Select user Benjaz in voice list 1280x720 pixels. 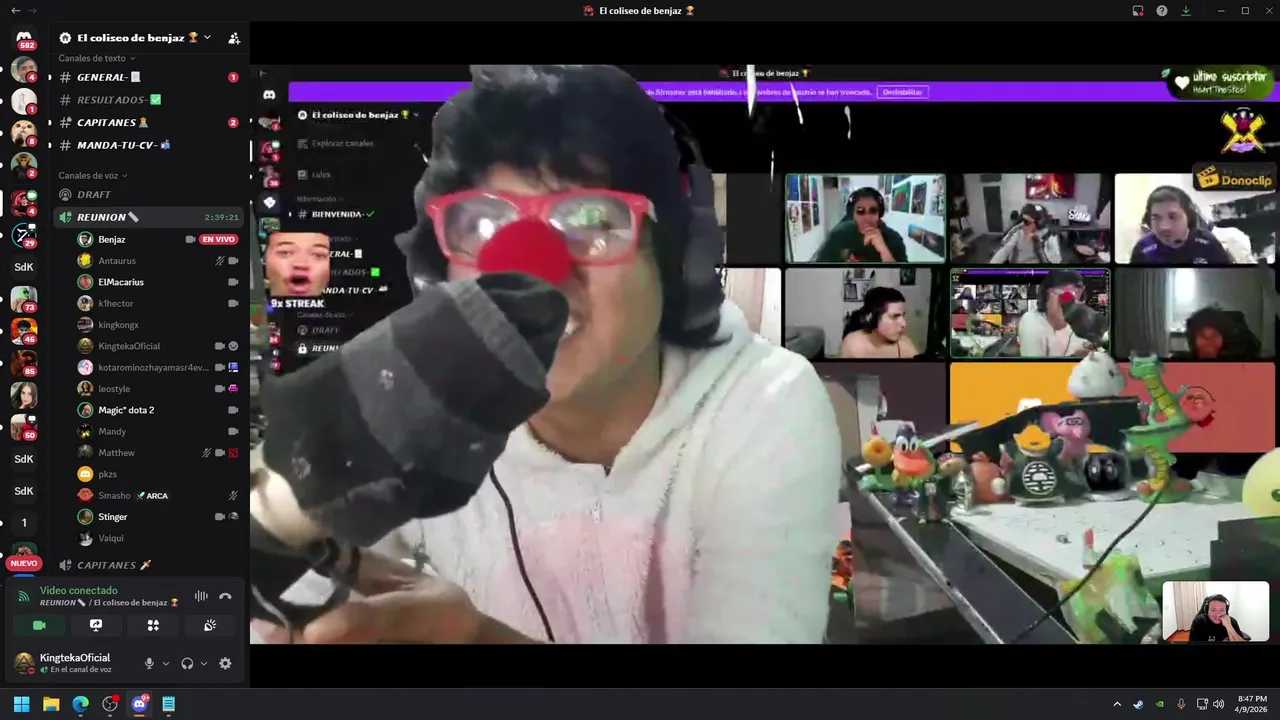point(157,239)
